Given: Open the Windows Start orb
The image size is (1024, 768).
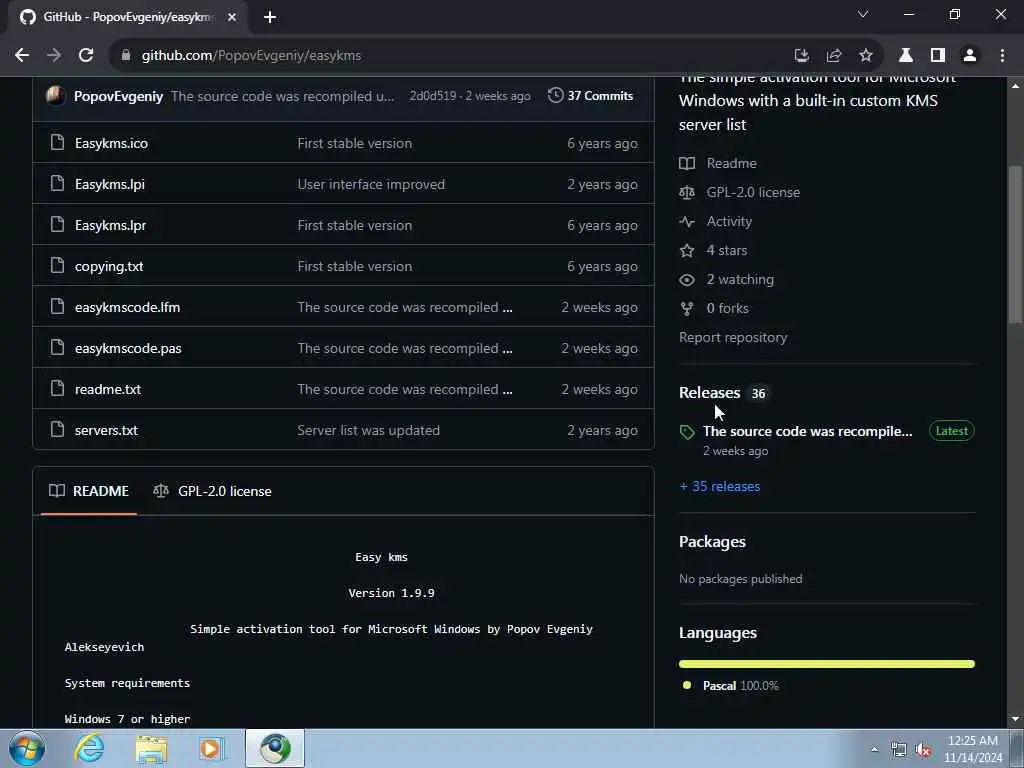Looking at the screenshot, I should click(x=27, y=748).
